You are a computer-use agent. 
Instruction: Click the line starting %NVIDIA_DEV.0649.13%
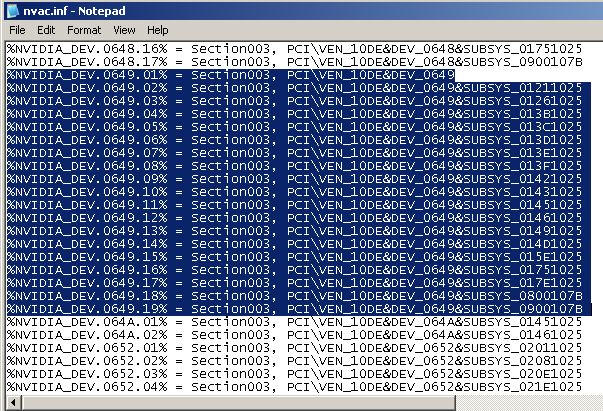coord(295,231)
